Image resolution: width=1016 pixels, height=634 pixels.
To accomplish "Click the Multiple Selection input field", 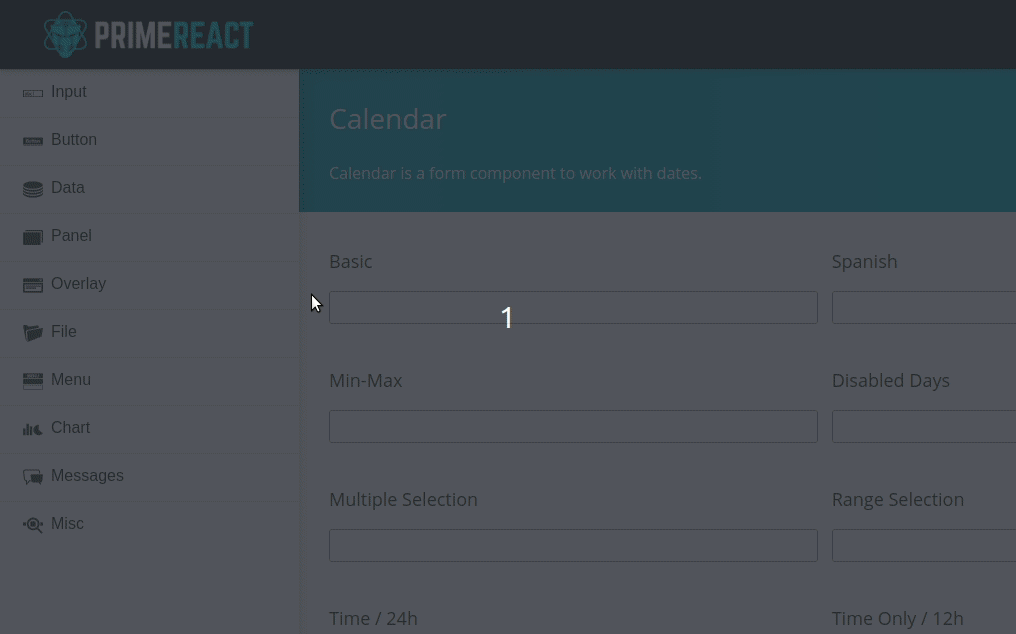I will pyautogui.click(x=573, y=545).
